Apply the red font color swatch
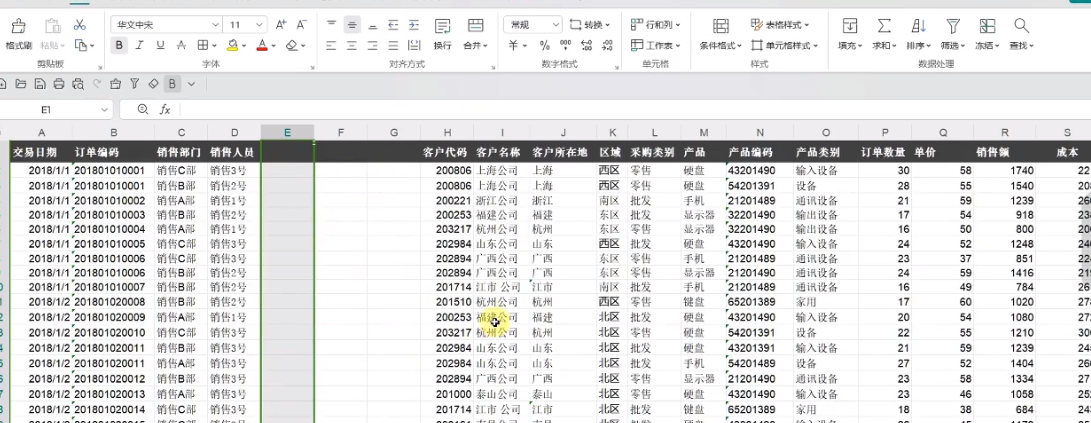Image resolution: width=1091 pixels, height=423 pixels. (x=262, y=45)
